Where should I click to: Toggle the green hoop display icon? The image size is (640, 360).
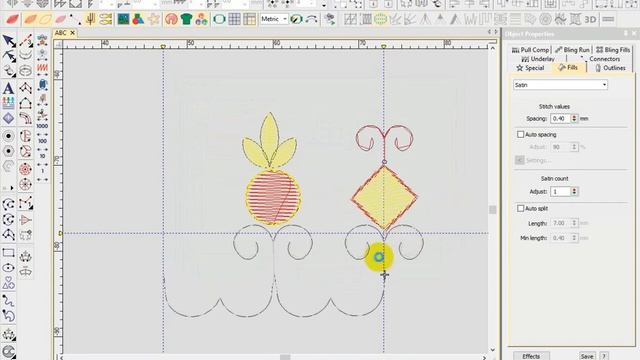click(x=219, y=19)
